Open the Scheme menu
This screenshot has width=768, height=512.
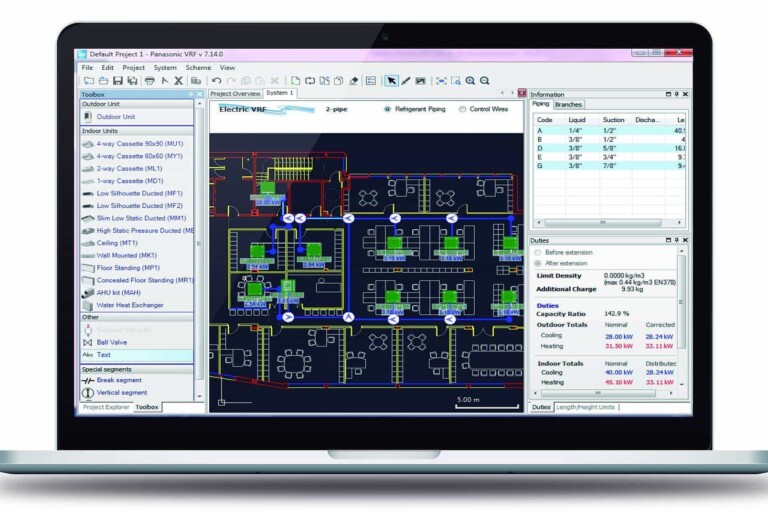(198, 68)
